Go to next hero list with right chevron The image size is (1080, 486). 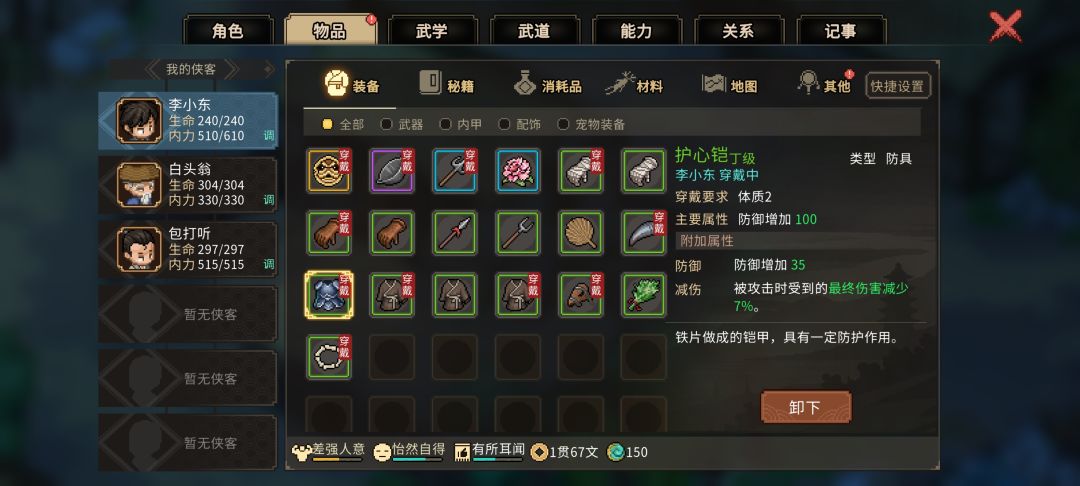pyautogui.click(x=231, y=69)
